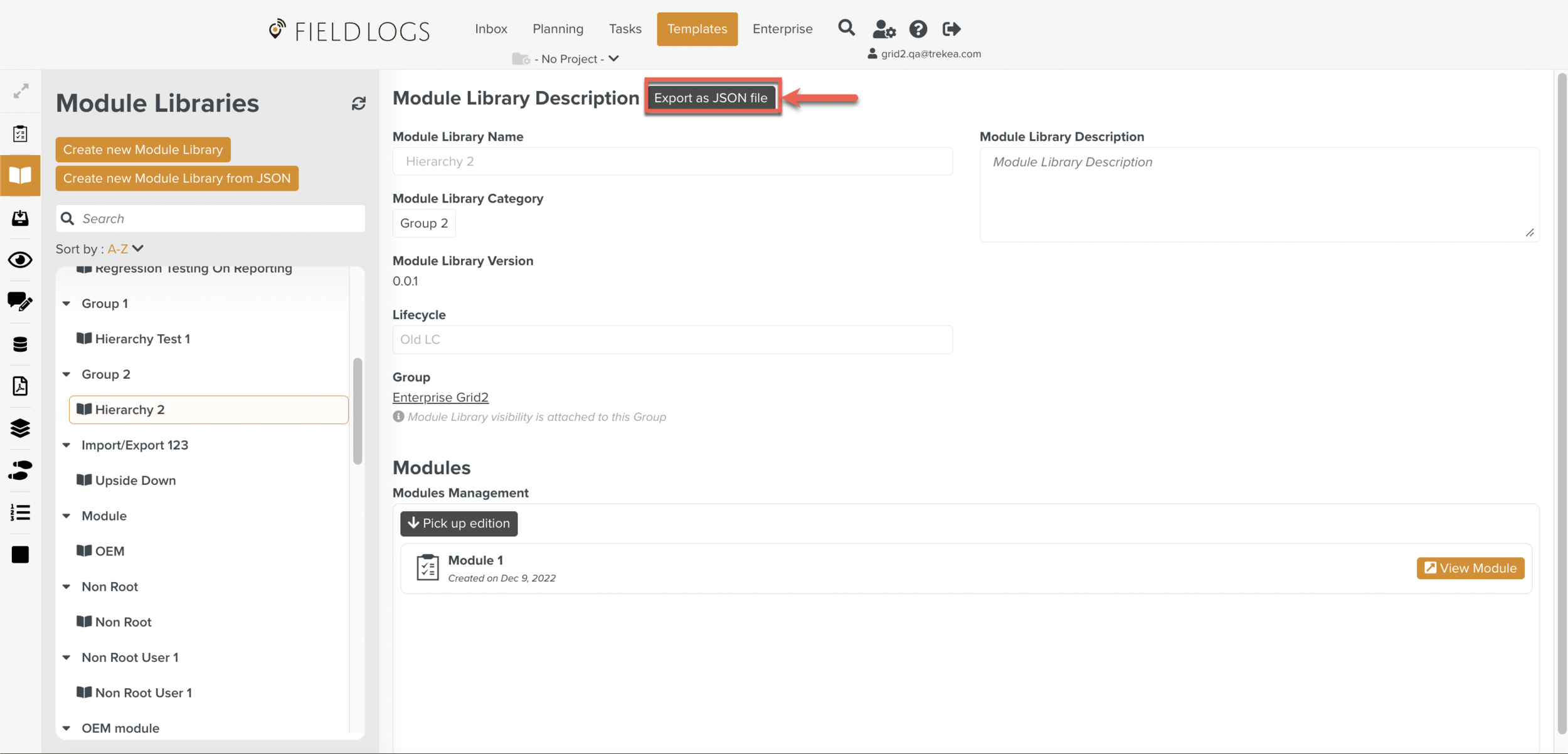Switch to the Planning tab
This screenshot has height=754, width=1568.
[x=558, y=28]
